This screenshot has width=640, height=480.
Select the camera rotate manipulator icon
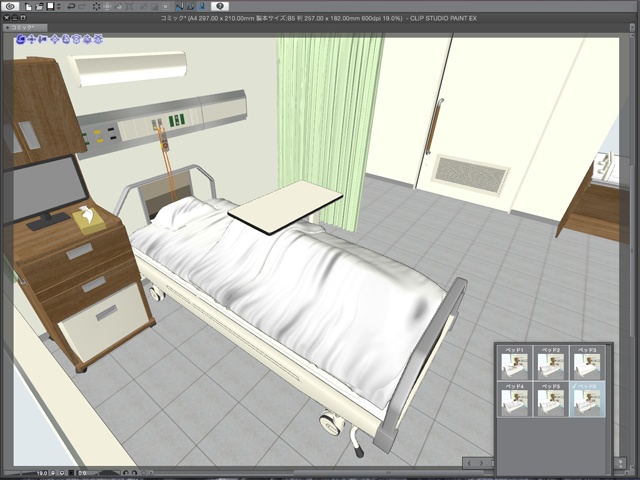[21, 39]
